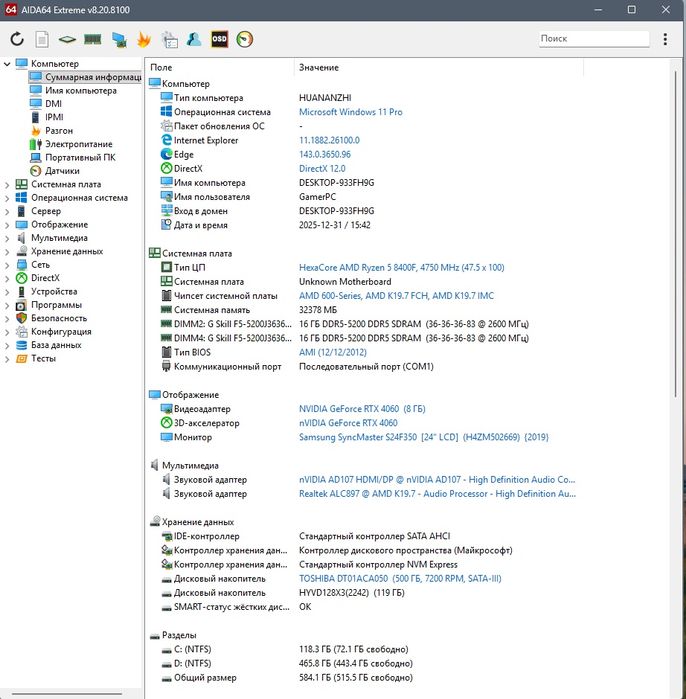Open the three-dot options menu
Viewport: 686px width, 699px height.
[665, 39]
